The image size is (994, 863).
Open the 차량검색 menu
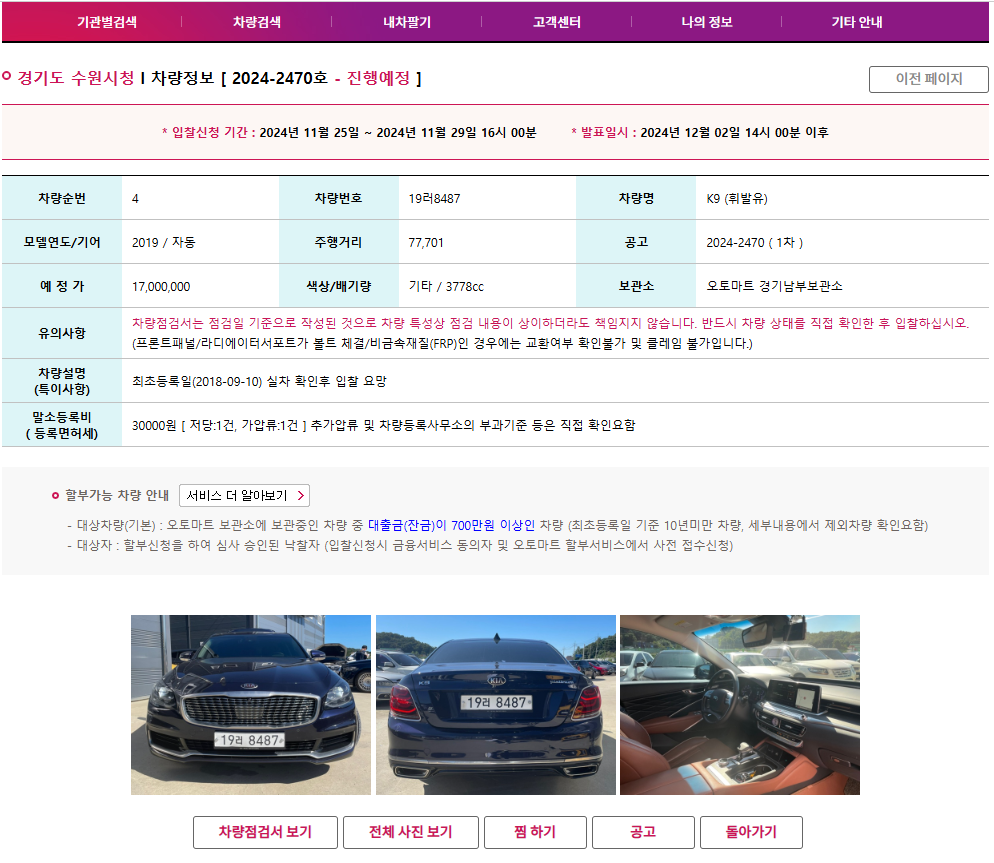pos(257,22)
